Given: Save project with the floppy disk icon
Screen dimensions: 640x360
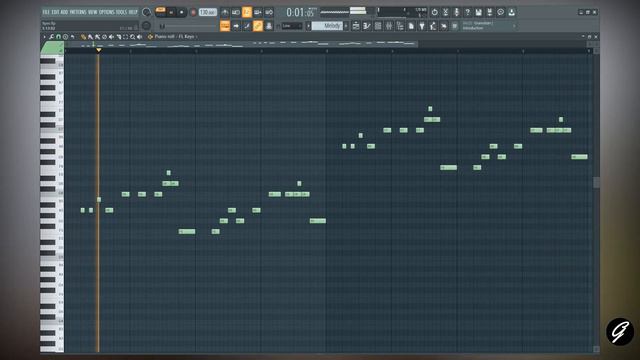Looking at the screenshot, I should click(x=478, y=12).
